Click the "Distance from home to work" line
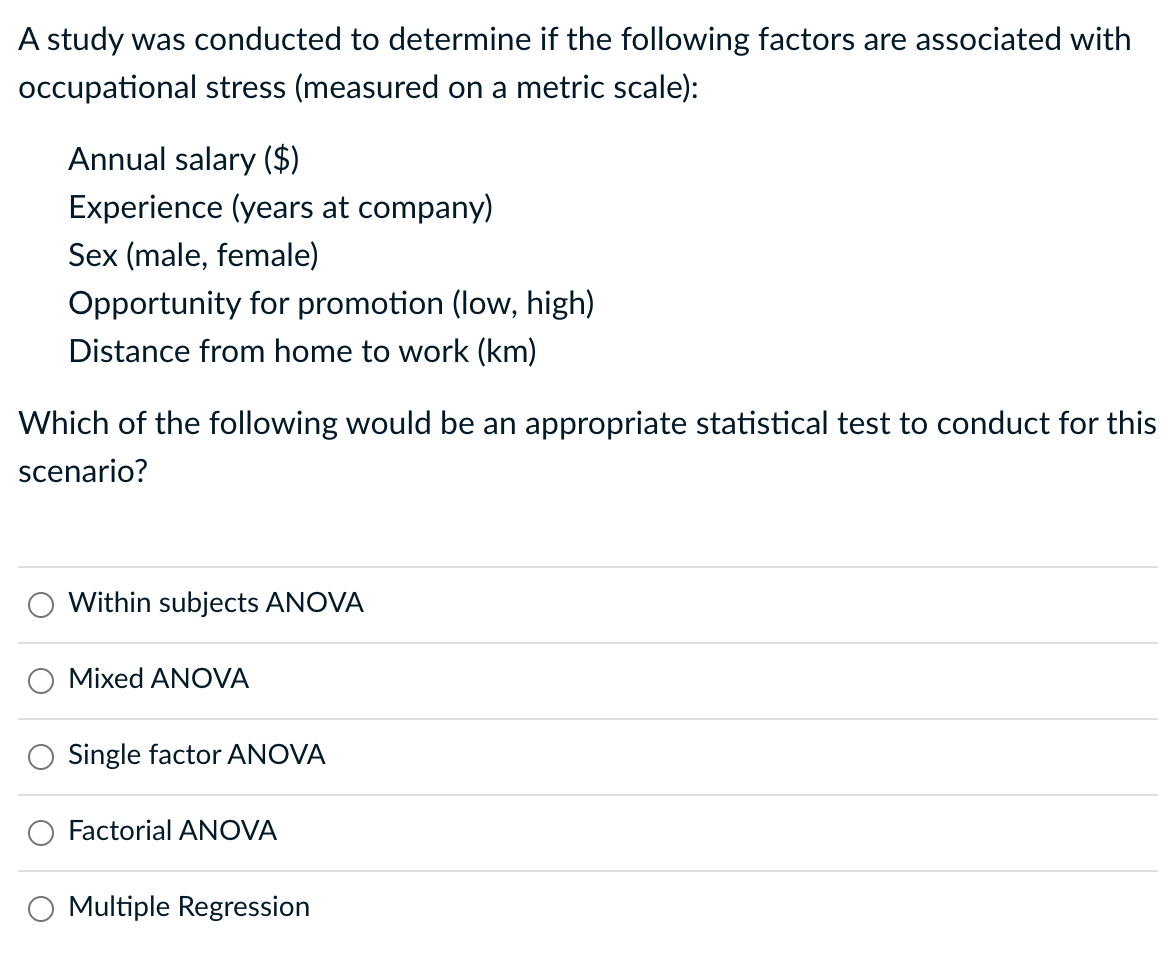 pos(303,351)
